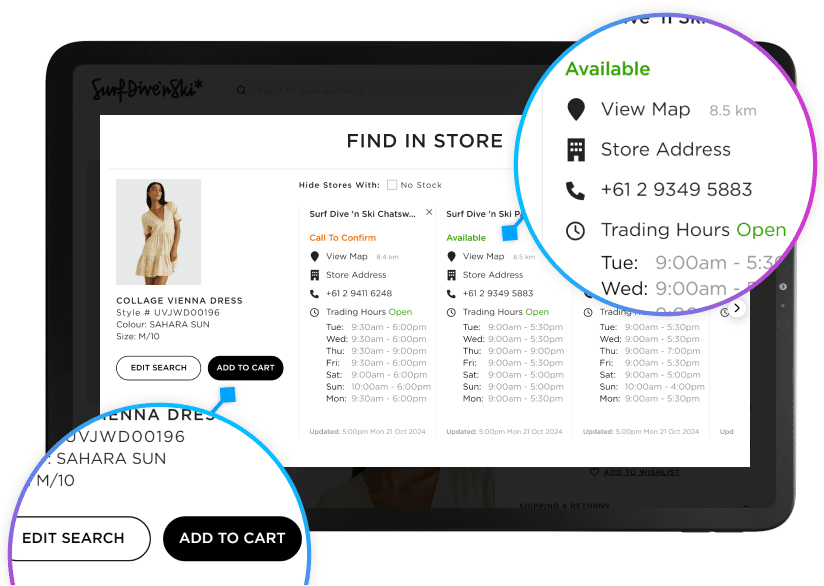This screenshot has width=824, height=586.
Task: Collapse the Shipping & Returns section behind the modal
Action: [746, 506]
